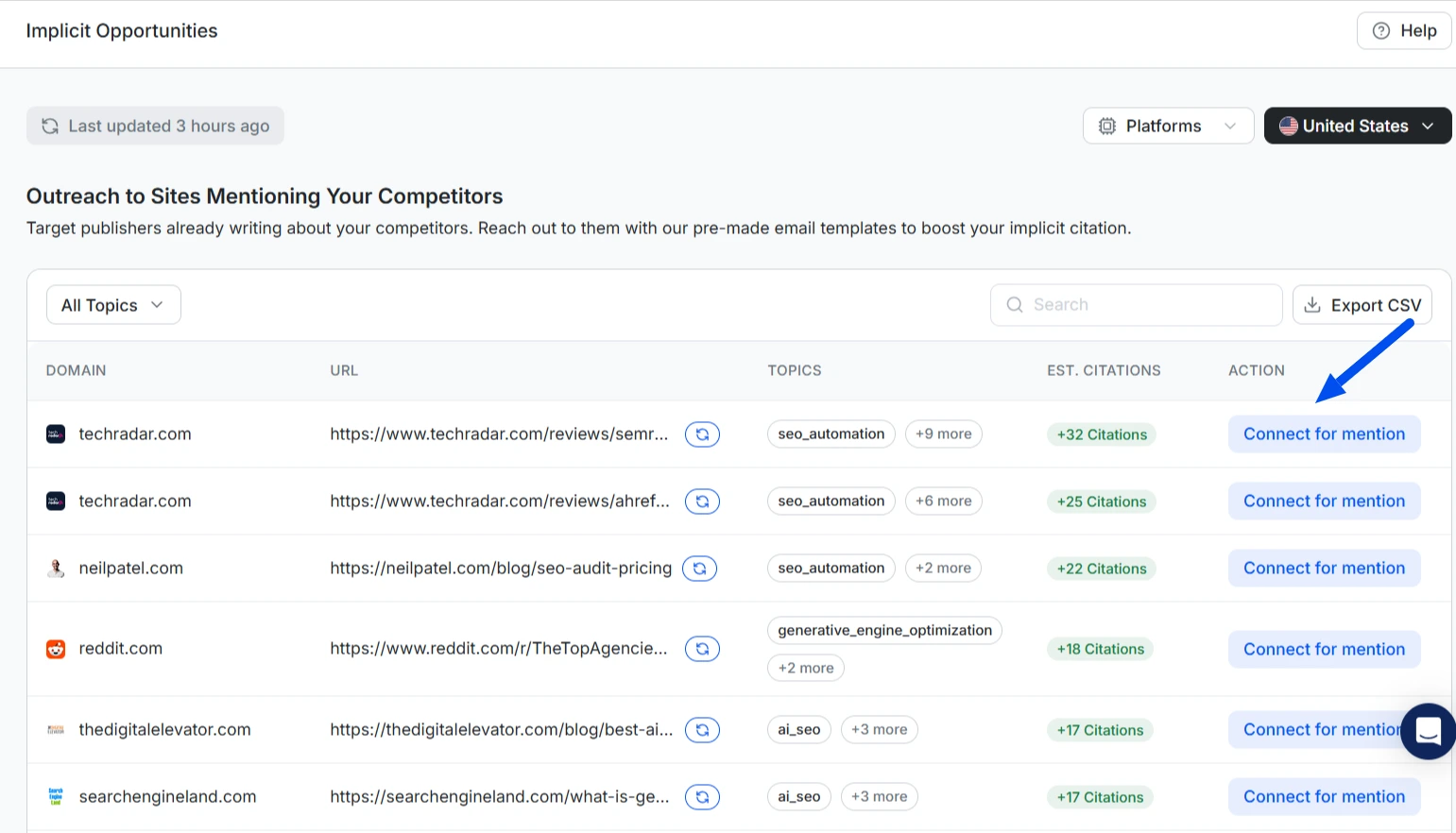1456x833 pixels.
Task: Click the reddit.com favicon
Action: (56, 649)
